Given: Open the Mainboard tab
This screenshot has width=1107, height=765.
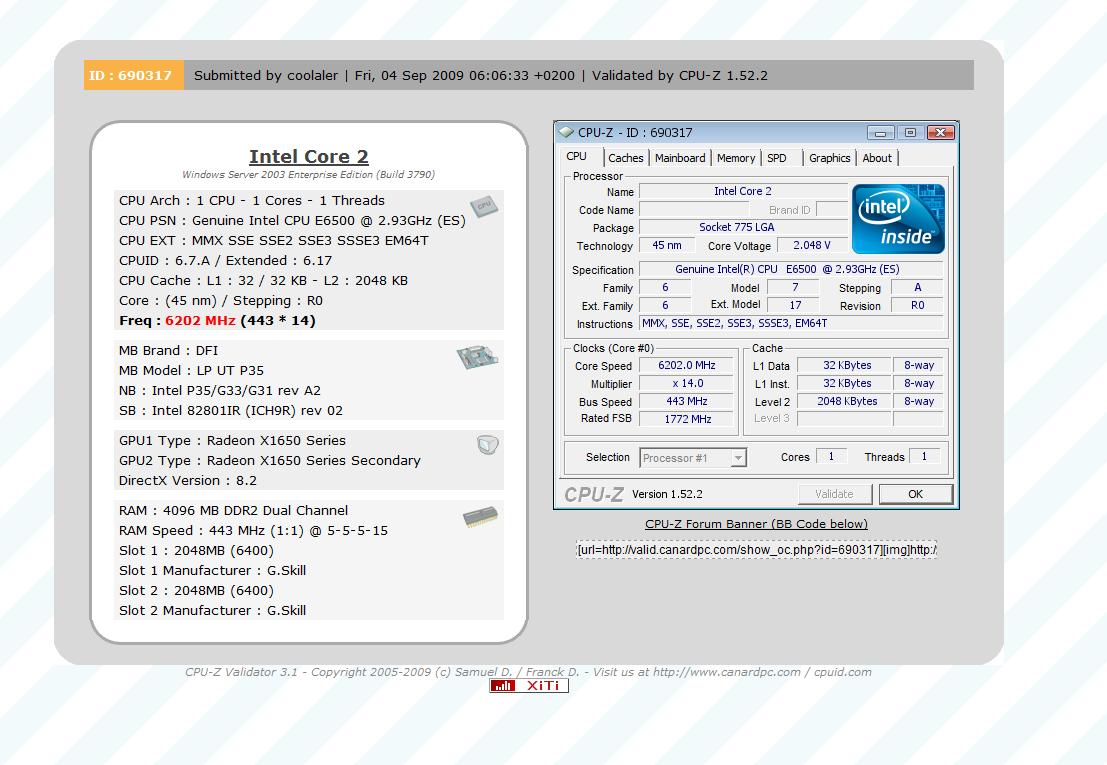Looking at the screenshot, I should click(680, 158).
